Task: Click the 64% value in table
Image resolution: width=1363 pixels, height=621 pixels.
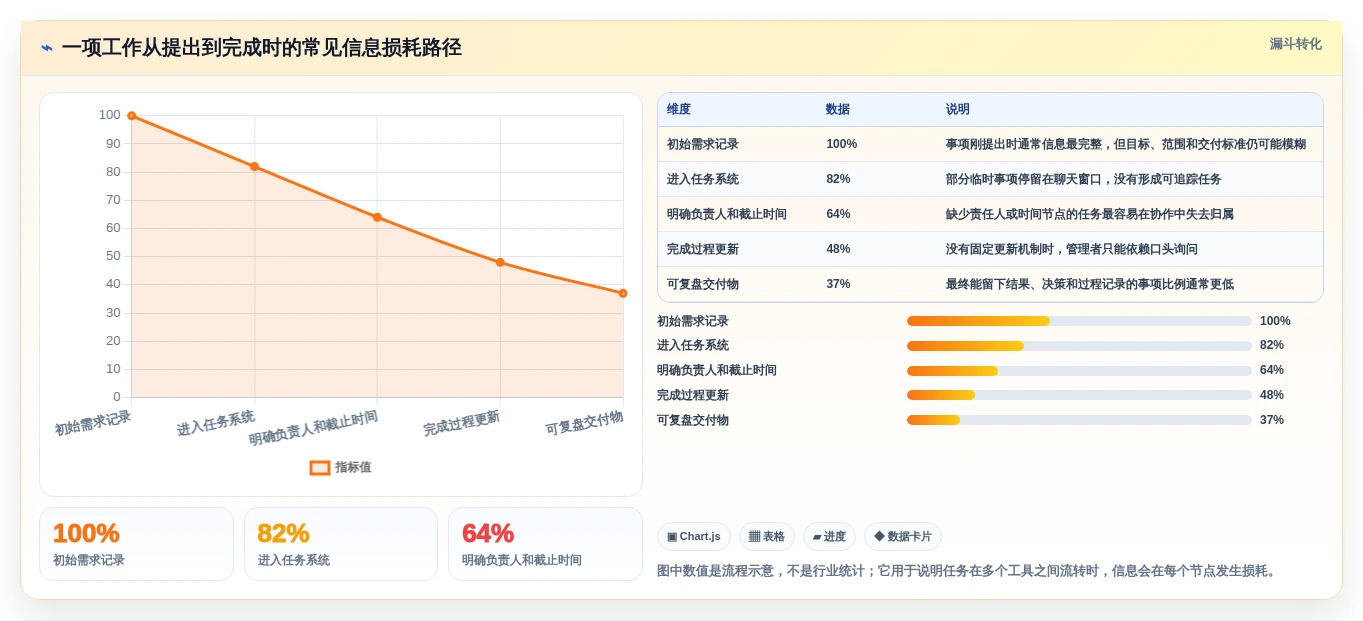Action: pos(838,214)
